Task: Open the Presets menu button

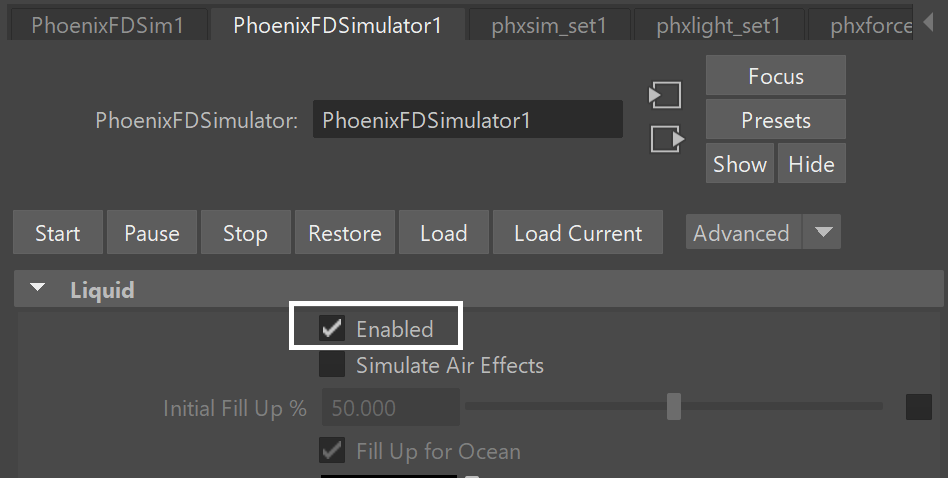Action: point(776,120)
